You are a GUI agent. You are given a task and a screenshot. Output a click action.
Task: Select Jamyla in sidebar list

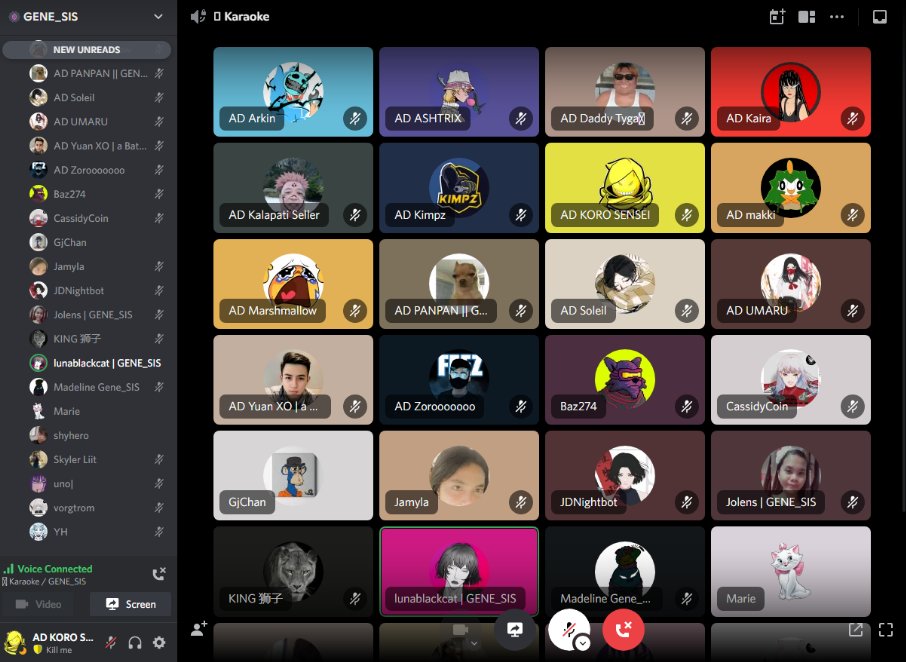97,266
